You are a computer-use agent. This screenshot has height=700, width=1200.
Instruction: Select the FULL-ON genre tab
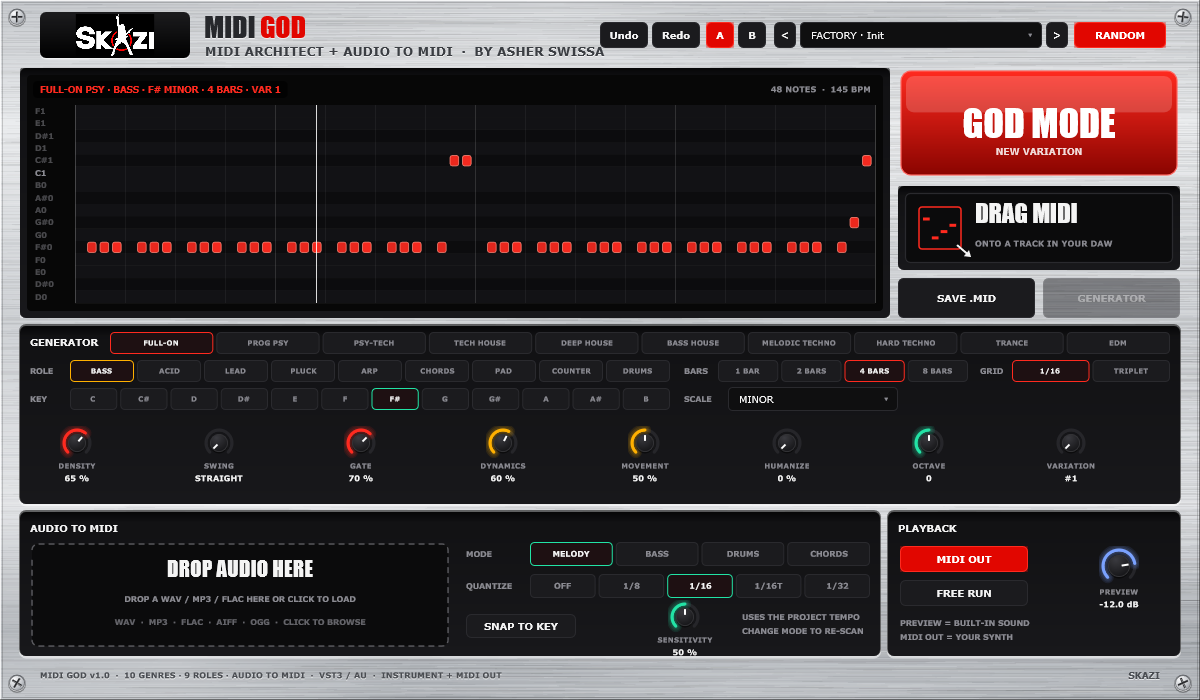161,343
